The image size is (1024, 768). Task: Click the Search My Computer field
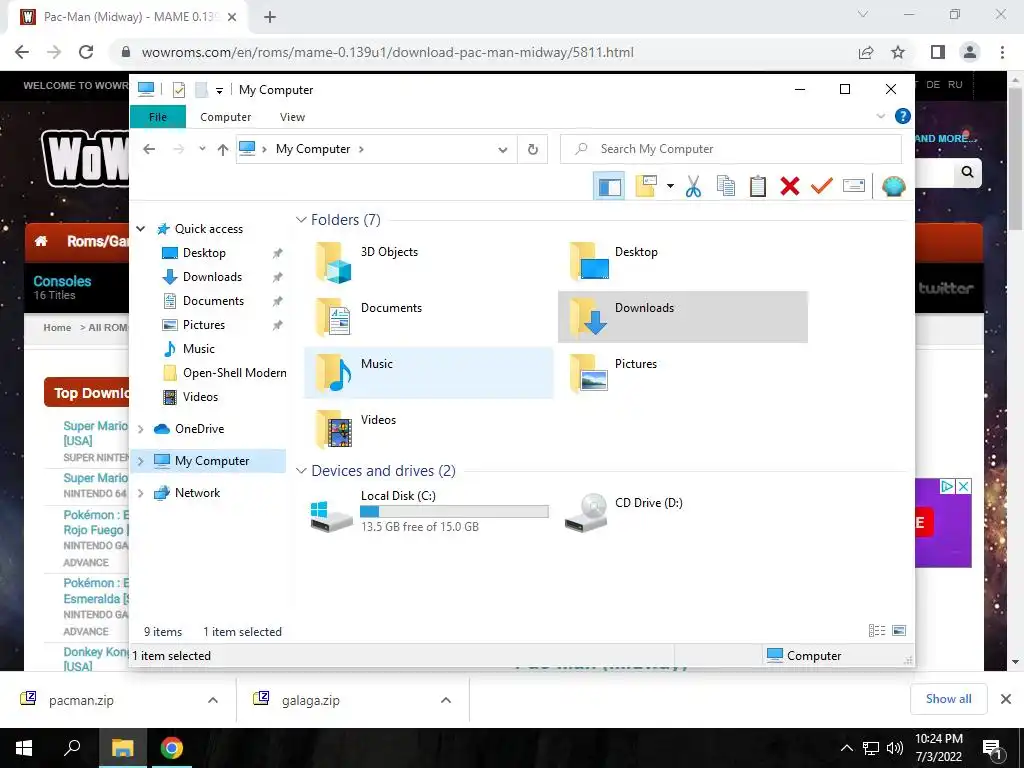pyautogui.click(x=731, y=149)
